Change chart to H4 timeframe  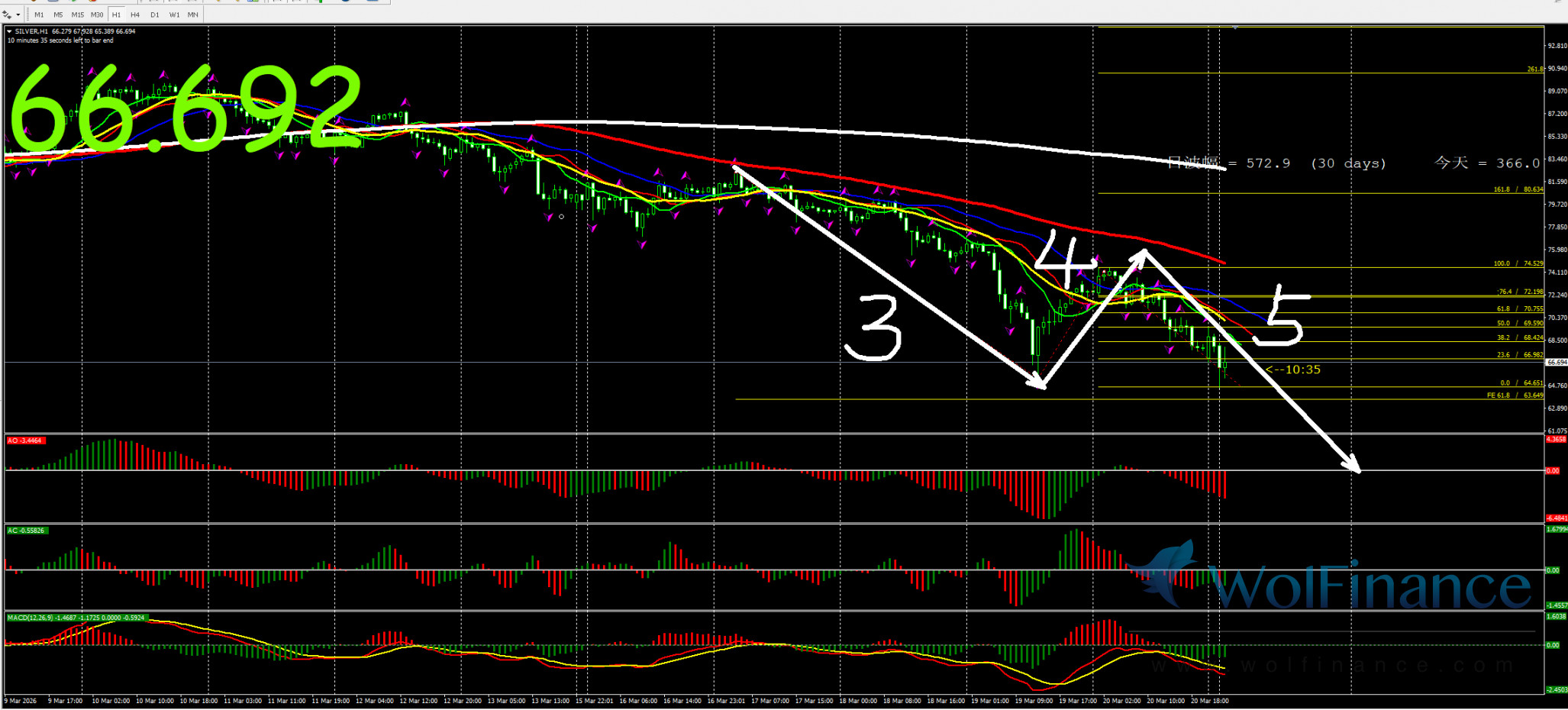[x=135, y=15]
